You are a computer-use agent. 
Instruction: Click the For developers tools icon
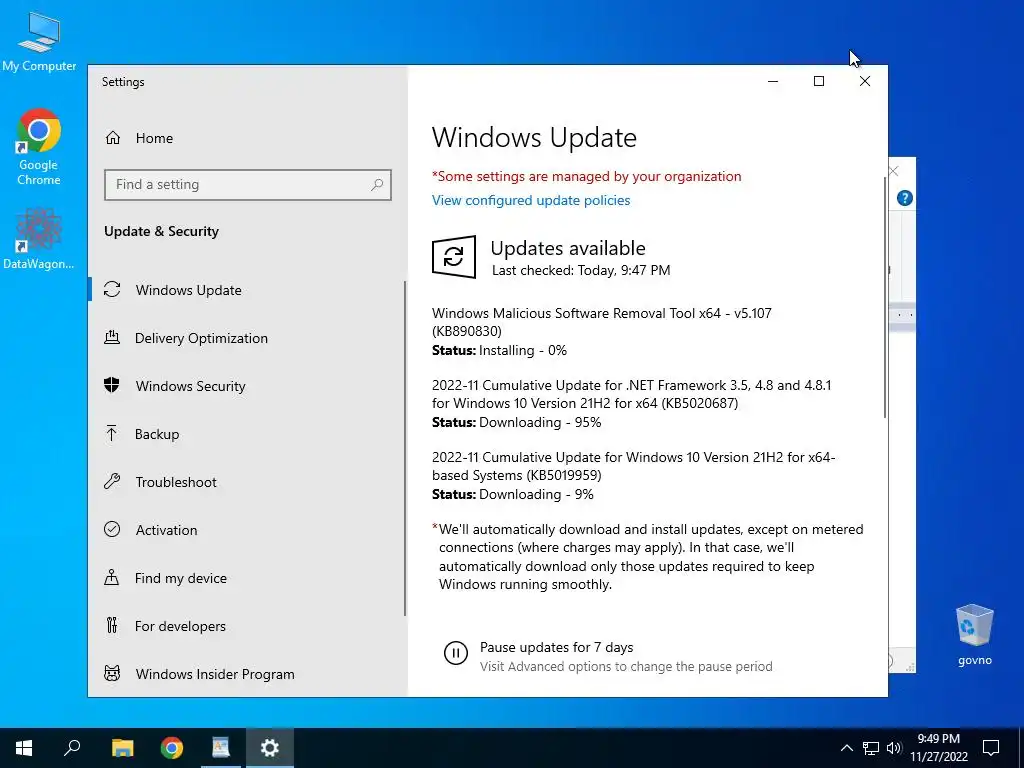point(112,626)
